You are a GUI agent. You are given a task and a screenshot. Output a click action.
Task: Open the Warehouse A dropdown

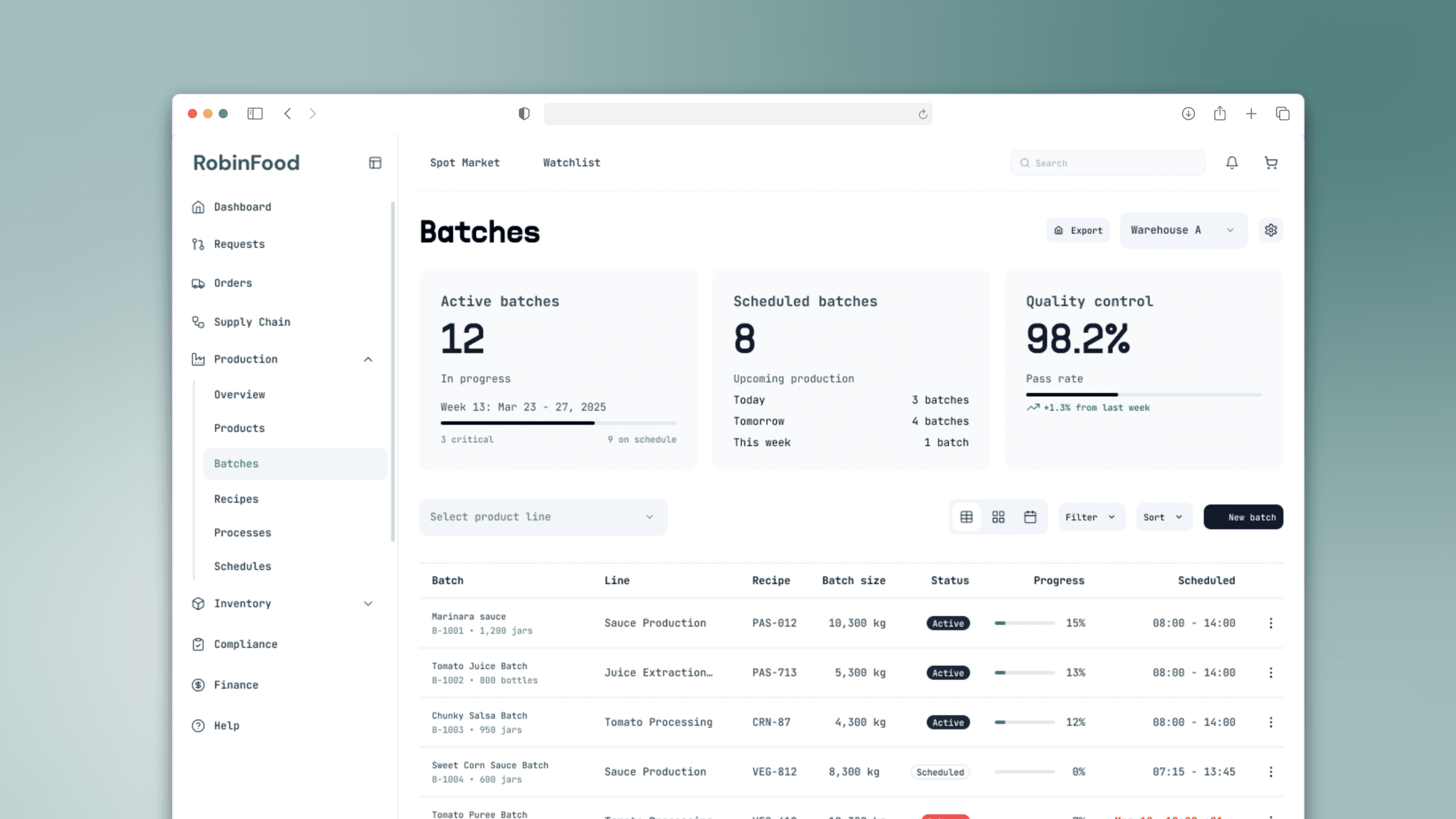pyautogui.click(x=1183, y=230)
